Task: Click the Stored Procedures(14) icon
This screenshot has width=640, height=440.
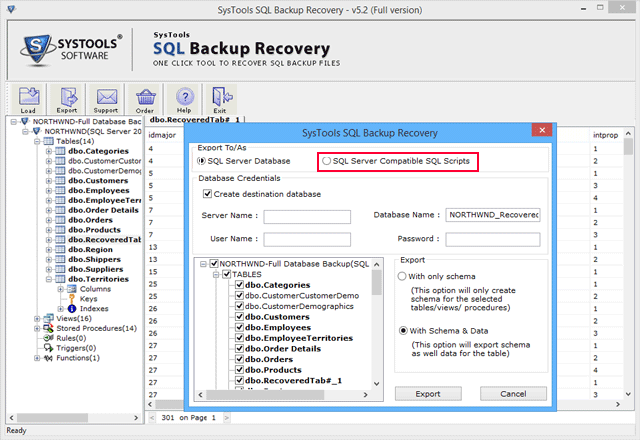Action: coord(49,328)
